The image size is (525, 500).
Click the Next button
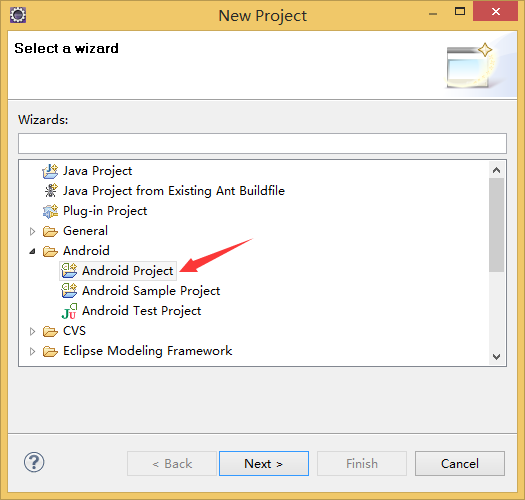(x=264, y=463)
